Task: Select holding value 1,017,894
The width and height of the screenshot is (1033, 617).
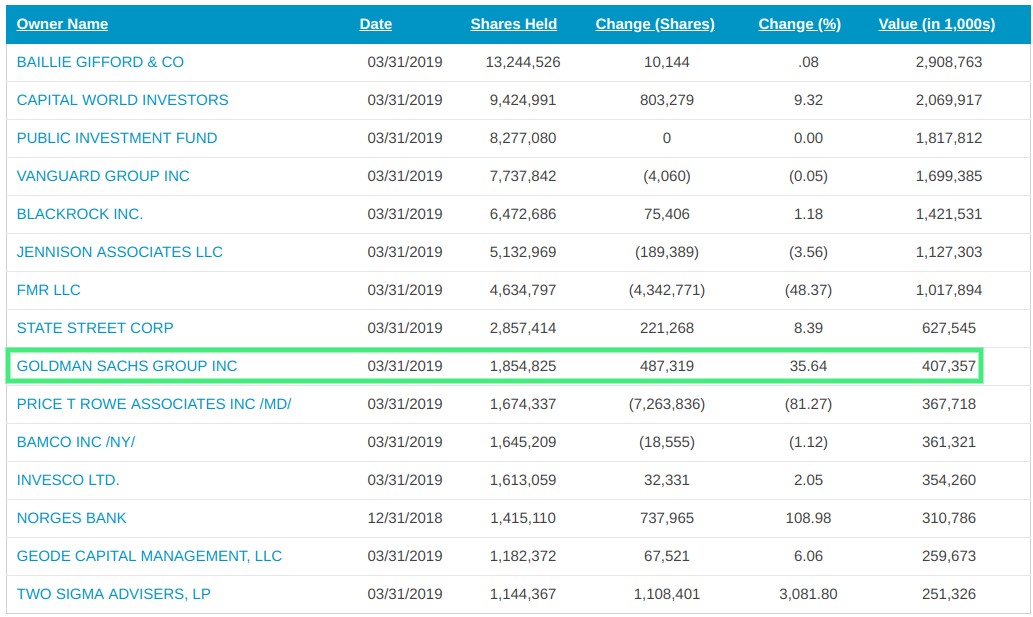Action: [x=949, y=290]
